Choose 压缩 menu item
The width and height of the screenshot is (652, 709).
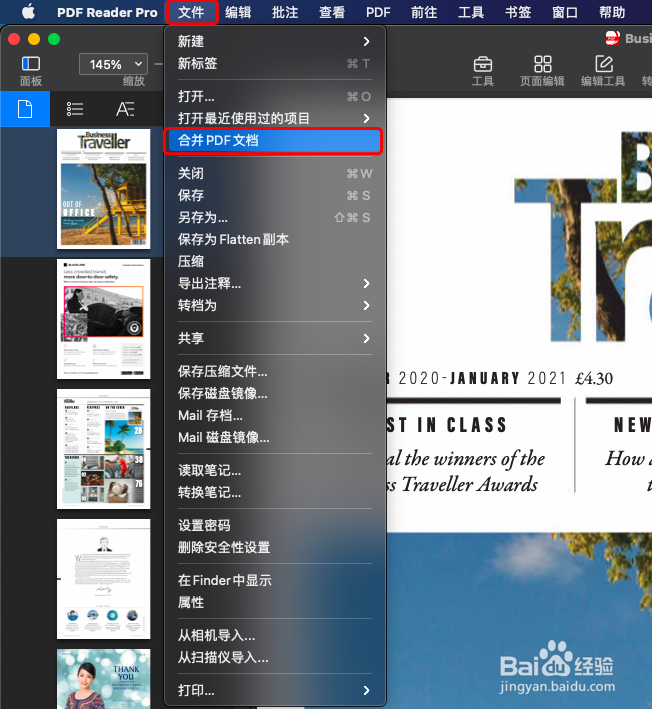coord(274,261)
